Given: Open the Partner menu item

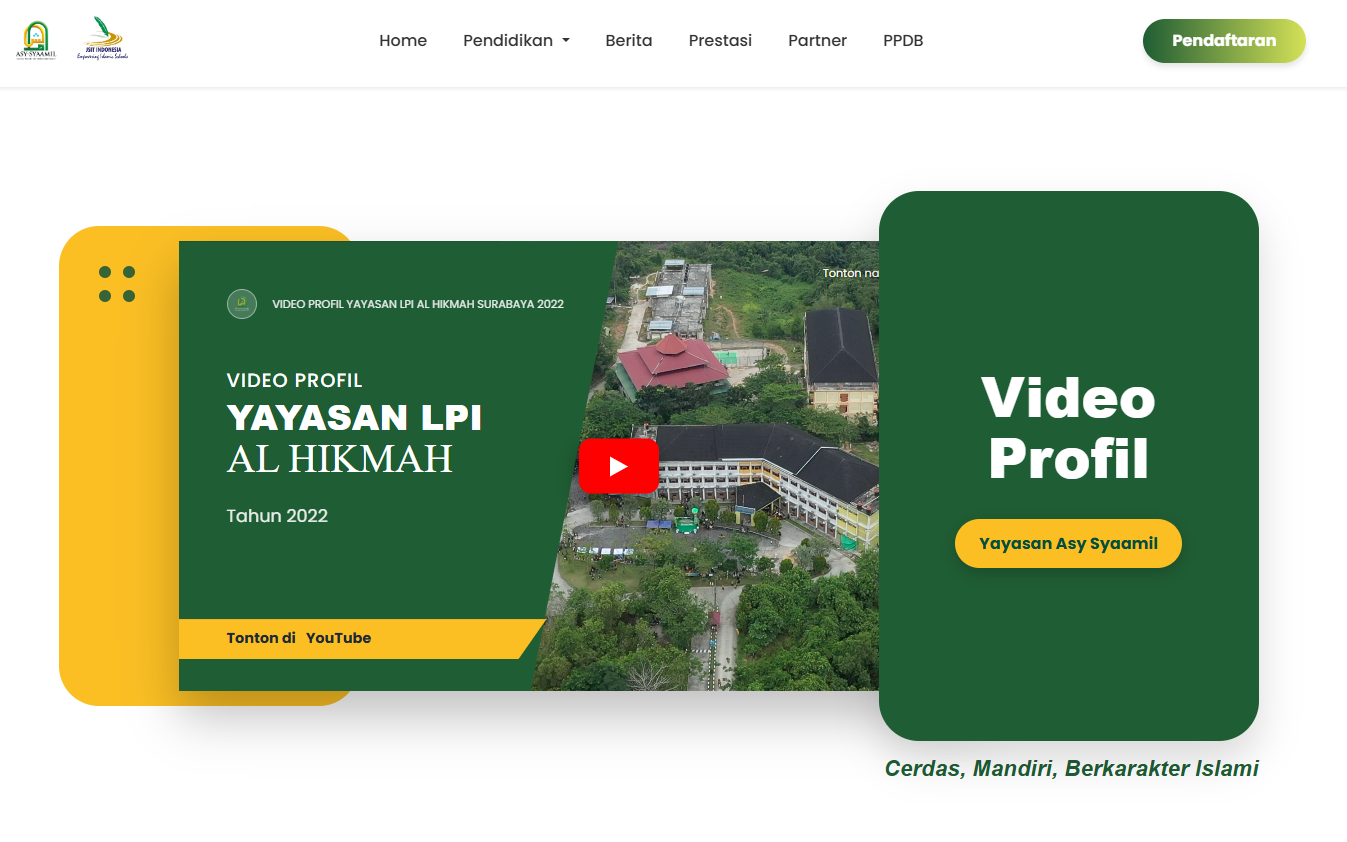Looking at the screenshot, I should tap(817, 41).
